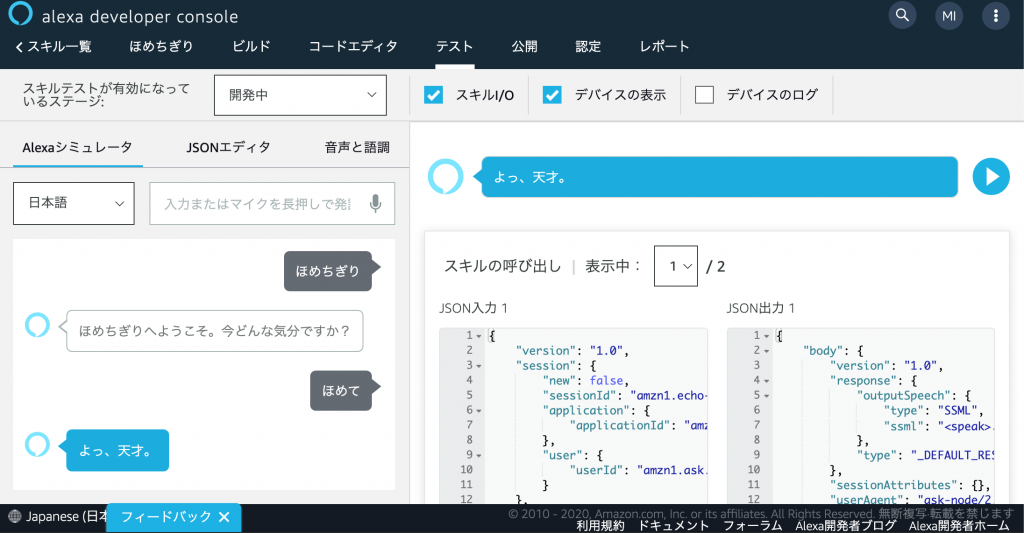The image size is (1024, 533).
Task: Open the Alexa開発者ブログ footer link
Action: pyautogui.click(x=846, y=526)
